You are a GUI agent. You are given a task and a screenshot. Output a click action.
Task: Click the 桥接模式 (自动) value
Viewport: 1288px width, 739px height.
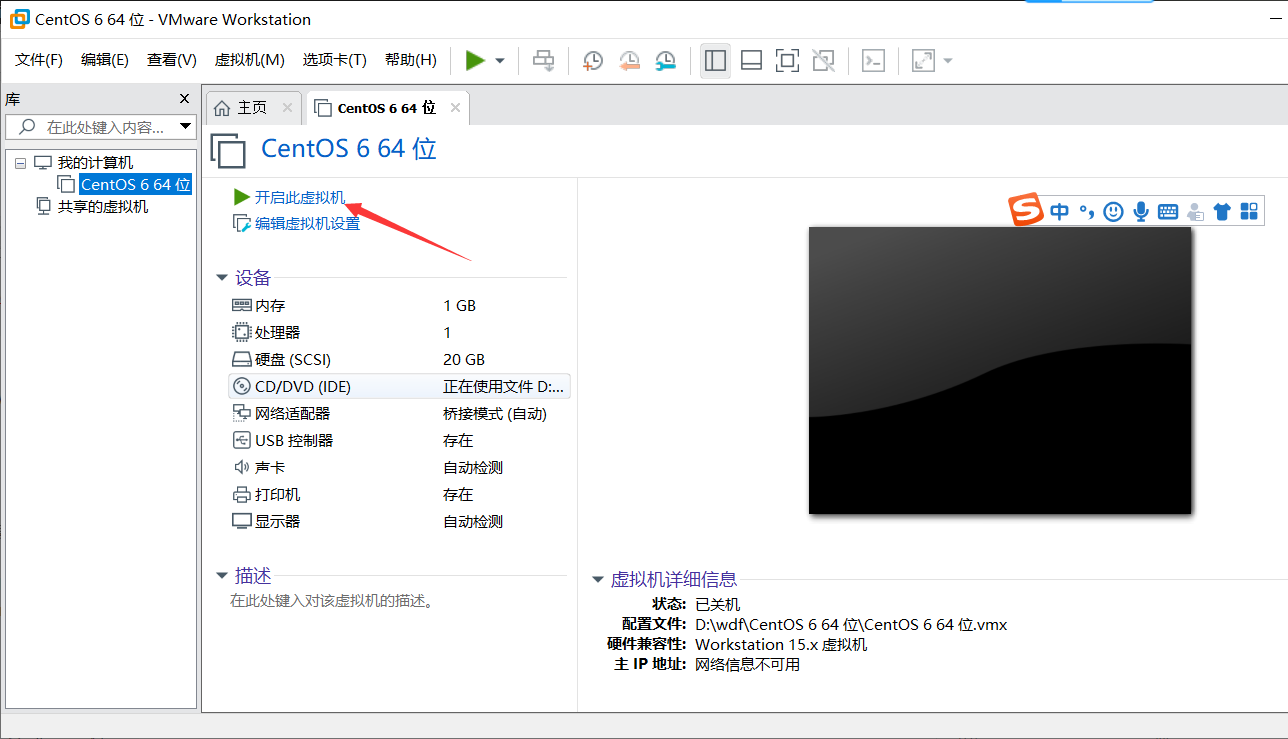495,414
